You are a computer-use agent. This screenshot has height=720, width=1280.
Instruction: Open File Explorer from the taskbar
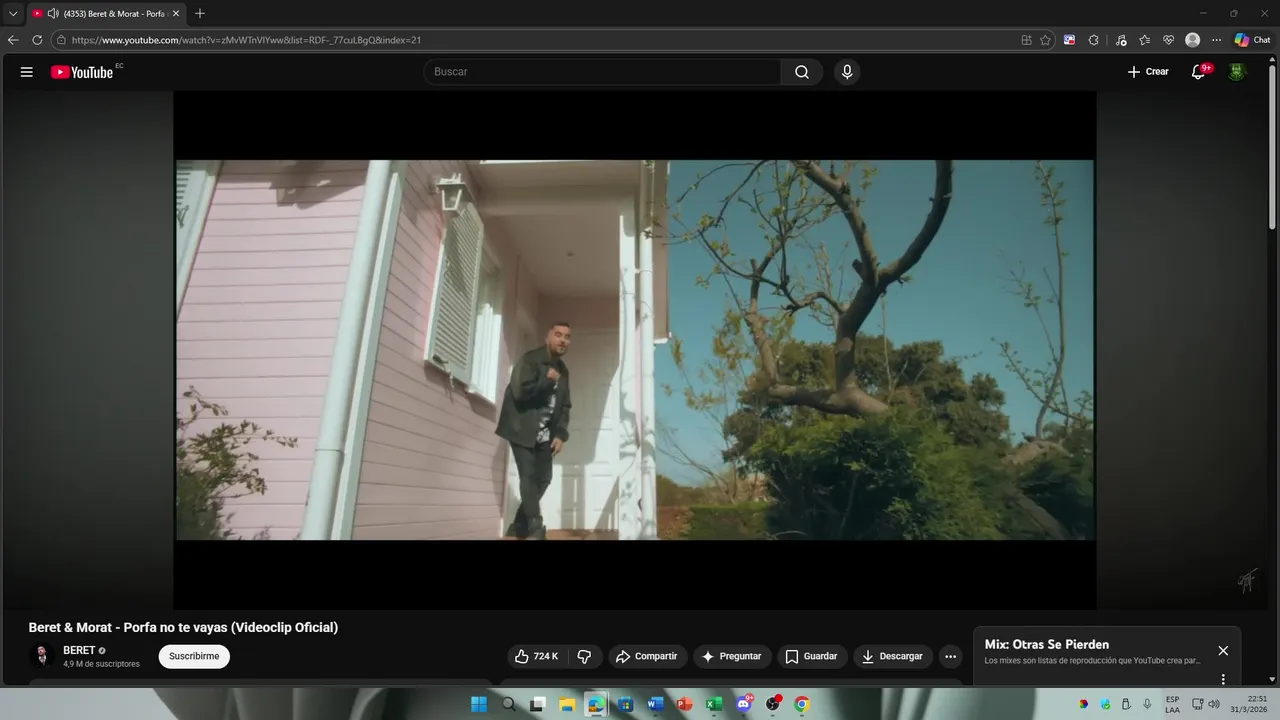[567, 704]
